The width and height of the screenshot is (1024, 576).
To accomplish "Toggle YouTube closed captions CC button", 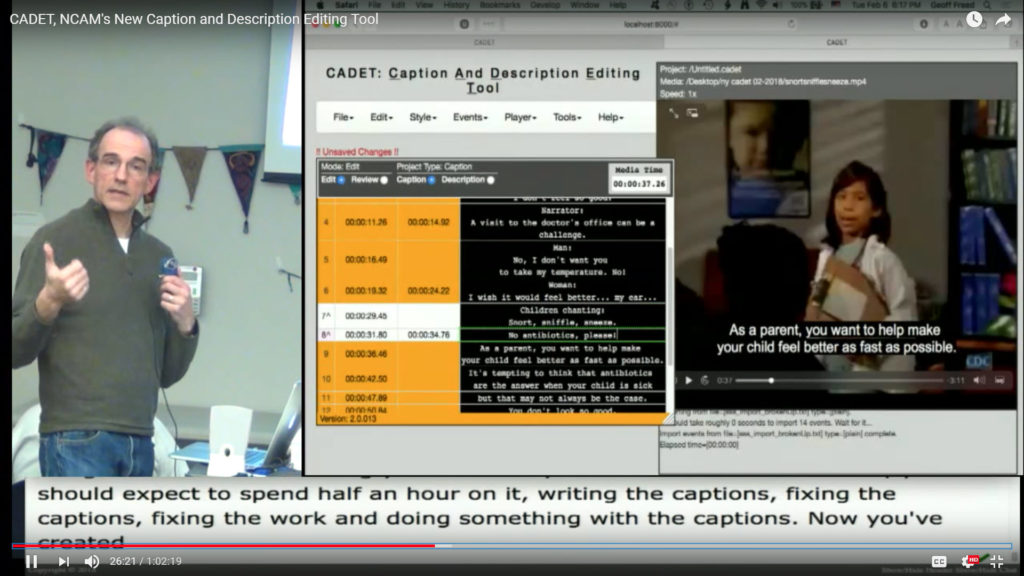I will point(938,561).
